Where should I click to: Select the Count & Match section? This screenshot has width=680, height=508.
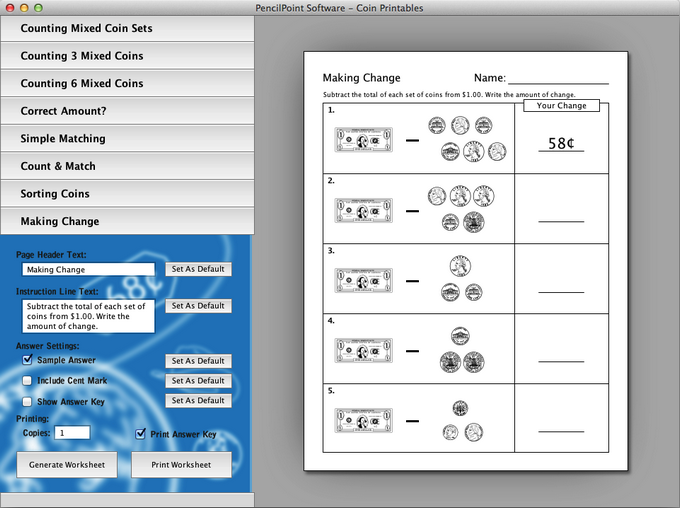point(126,166)
